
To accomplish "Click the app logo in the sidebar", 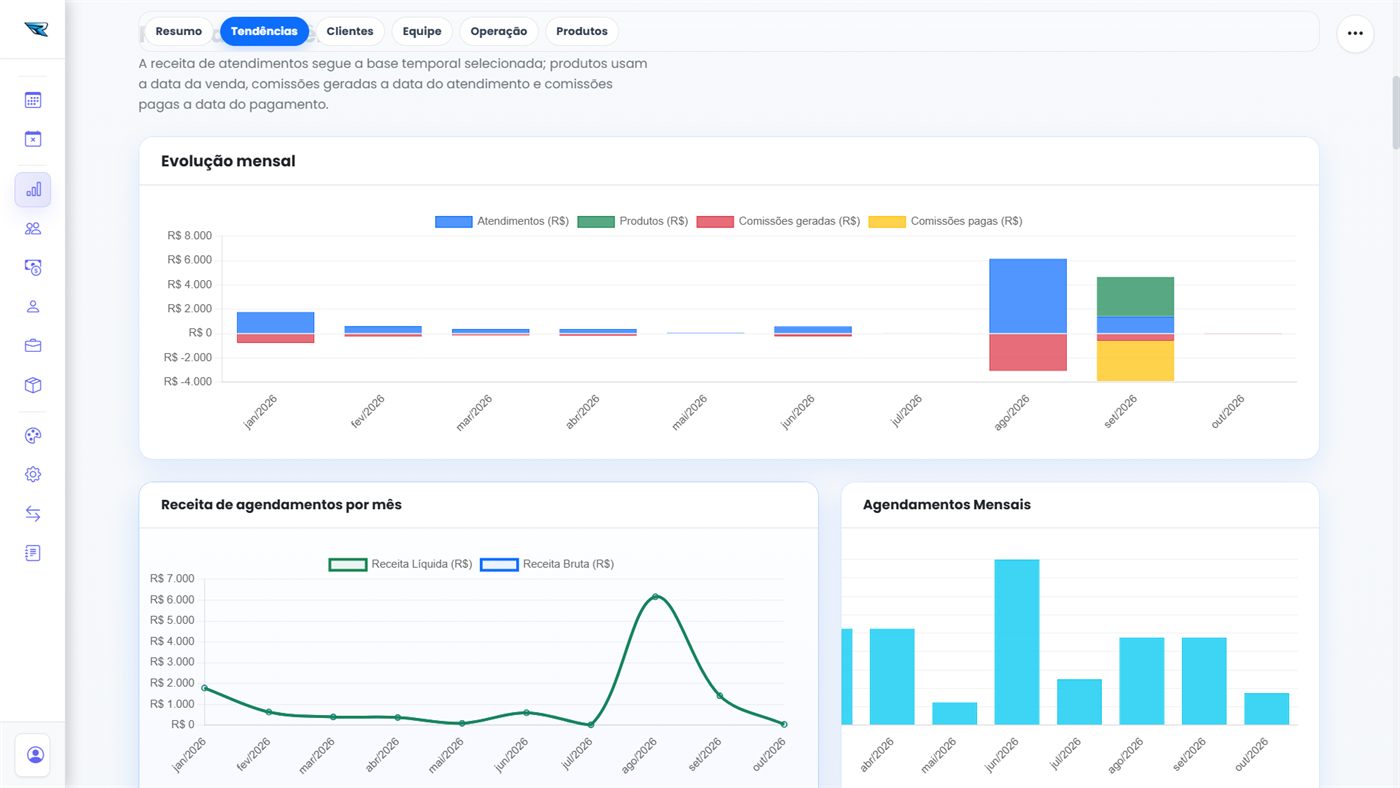I will coord(36,29).
